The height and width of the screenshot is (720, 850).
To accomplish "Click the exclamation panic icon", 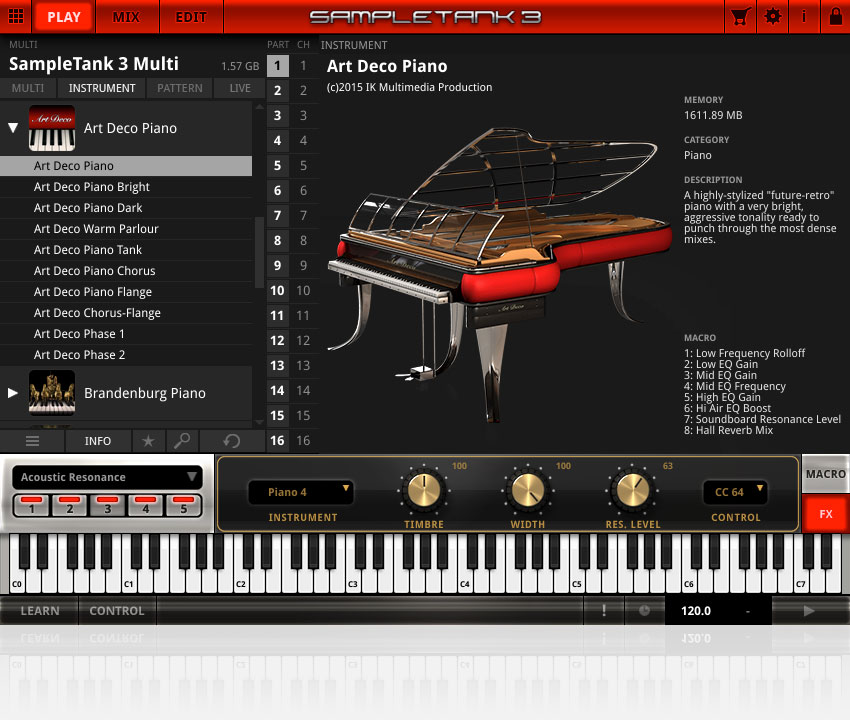I will [x=604, y=610].
